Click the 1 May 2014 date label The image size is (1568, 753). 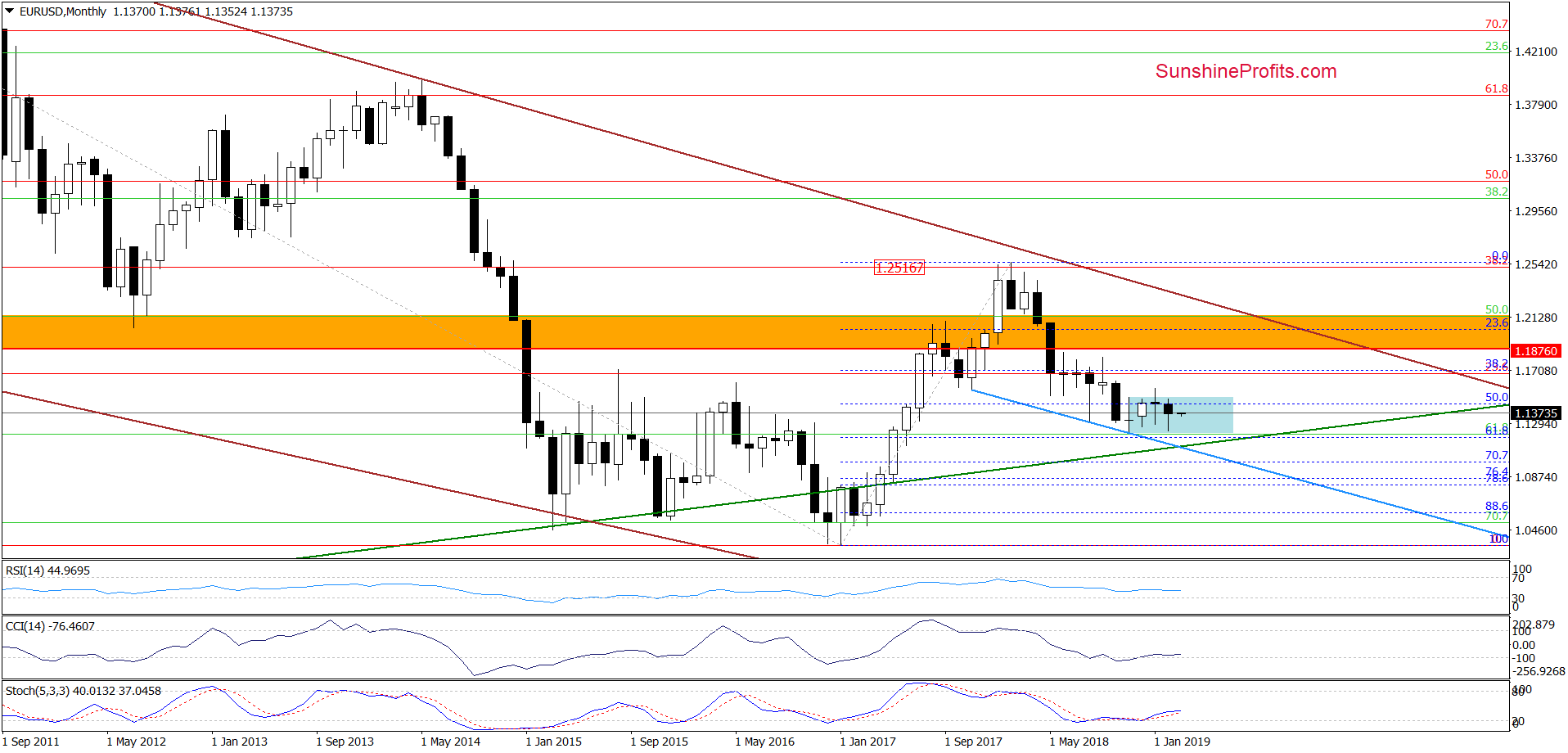[x=450, y=742]
